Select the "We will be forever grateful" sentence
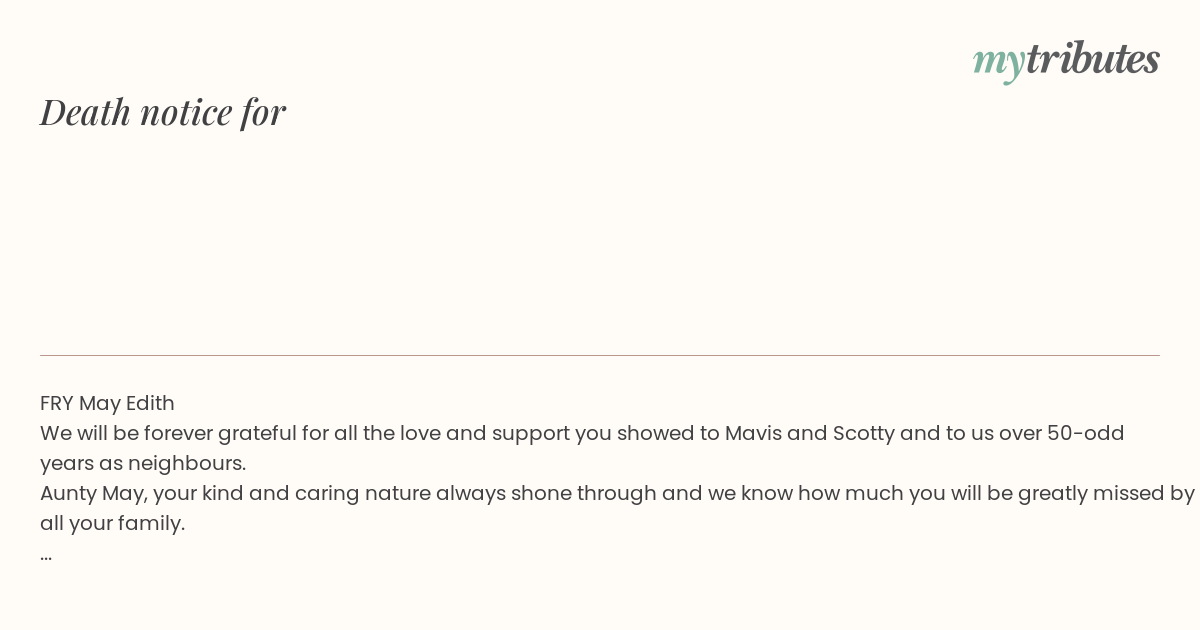This screenshot has width=1200, height=630. click(x=582, y=448)
